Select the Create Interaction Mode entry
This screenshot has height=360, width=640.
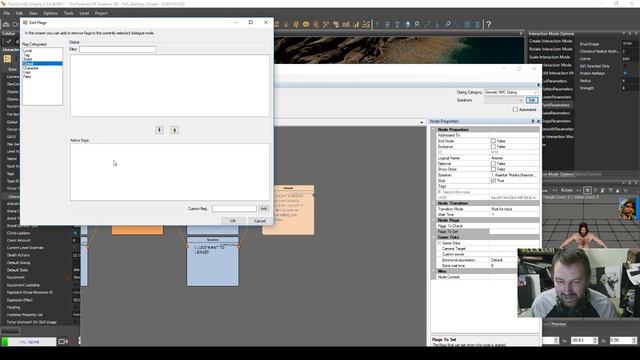pos(550,41)
